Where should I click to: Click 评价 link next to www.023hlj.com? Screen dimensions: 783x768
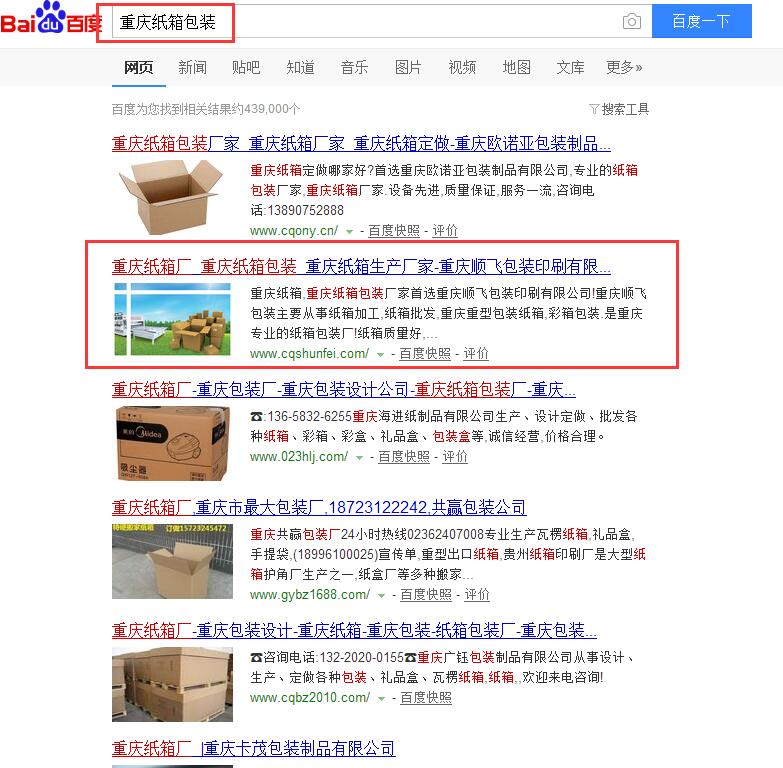[455, 456]
